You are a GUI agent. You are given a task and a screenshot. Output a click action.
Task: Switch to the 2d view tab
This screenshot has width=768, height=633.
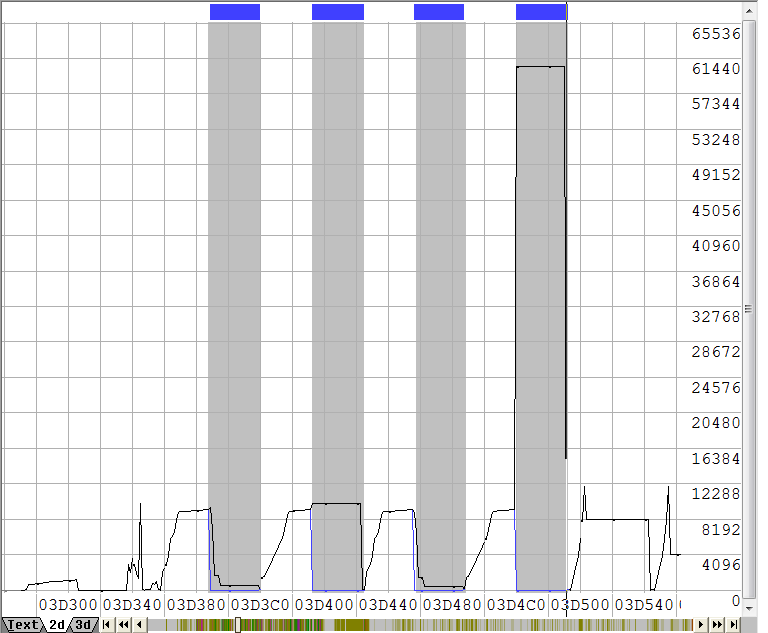click(x=57, y=625)
